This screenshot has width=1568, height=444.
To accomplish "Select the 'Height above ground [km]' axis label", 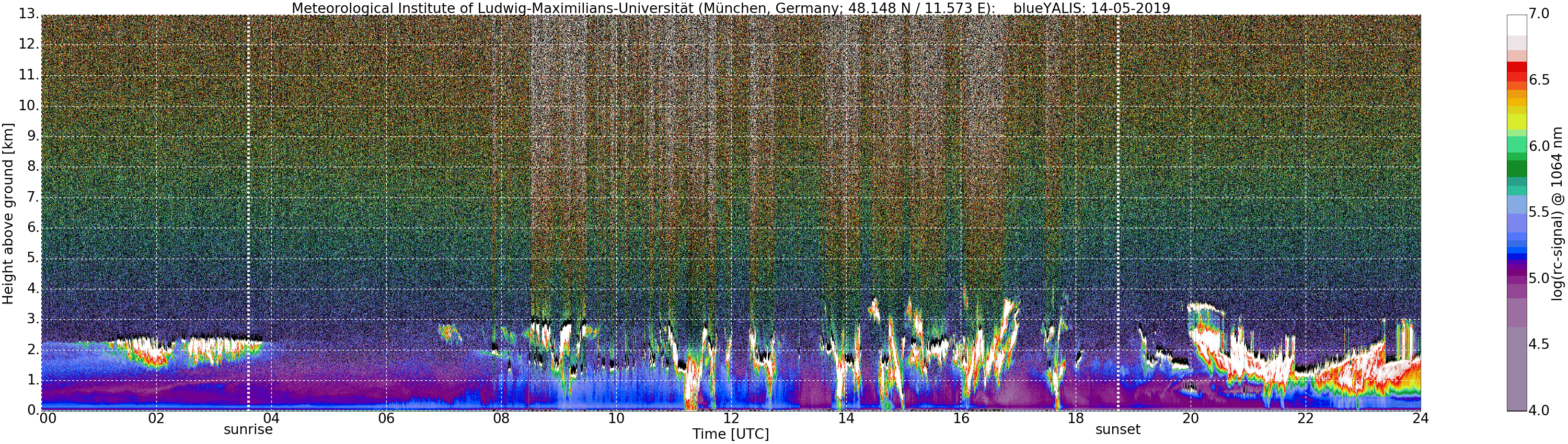I will pos(8,214).
